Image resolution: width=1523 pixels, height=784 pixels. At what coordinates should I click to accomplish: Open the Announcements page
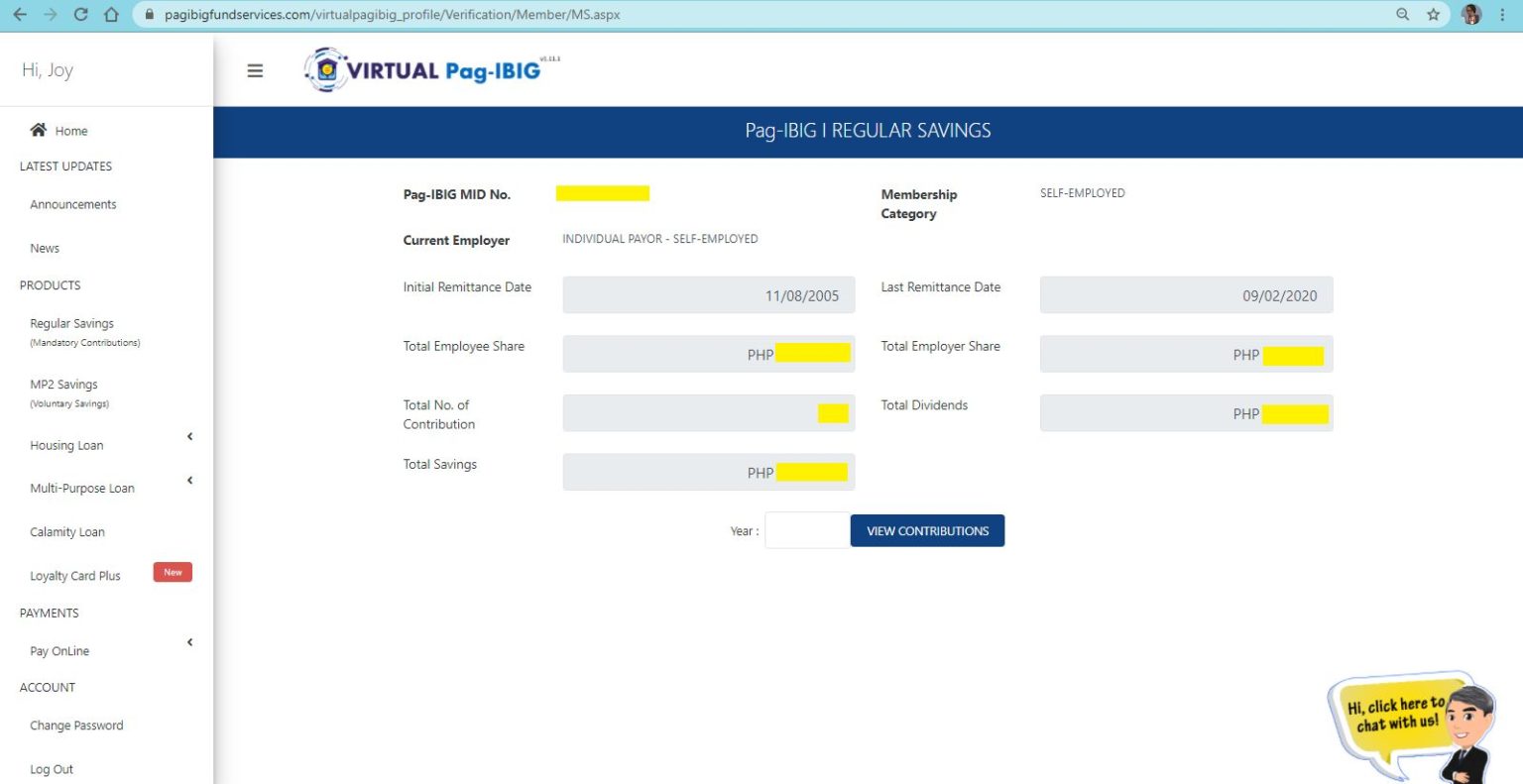pyautogui.click(x=72, y=204)
